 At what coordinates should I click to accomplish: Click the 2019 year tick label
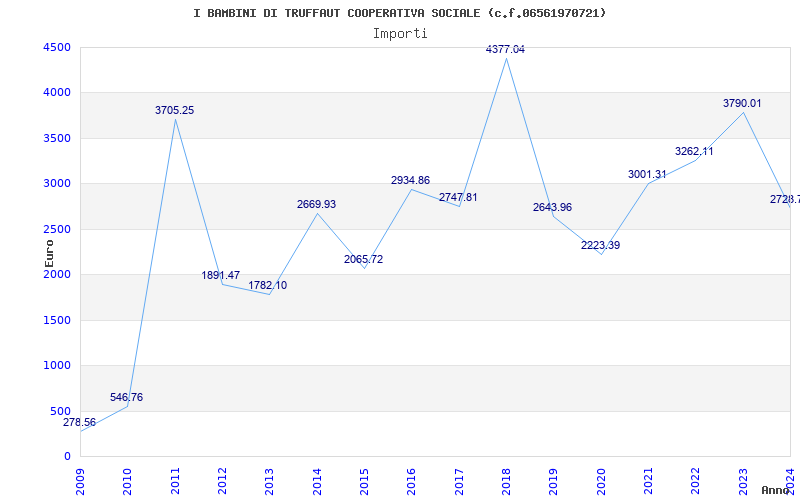point(554,482)
